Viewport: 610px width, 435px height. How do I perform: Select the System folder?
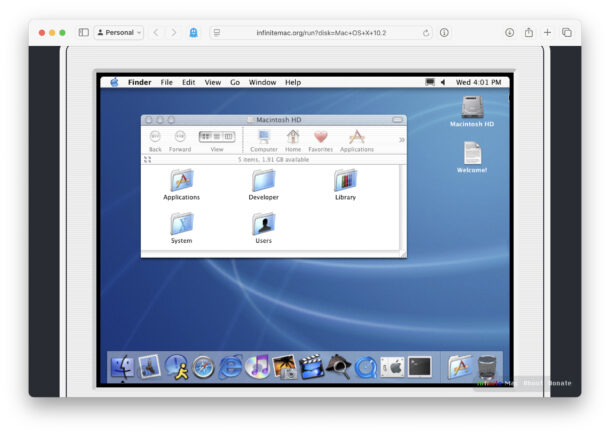point(181,224)
